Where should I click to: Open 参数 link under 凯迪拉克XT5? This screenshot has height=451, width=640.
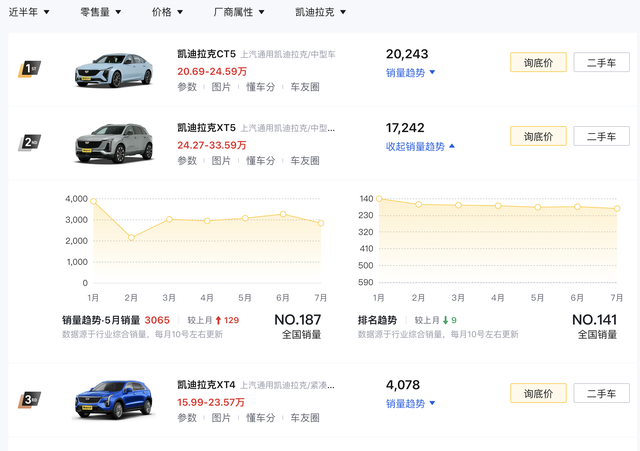pos(187,161)
